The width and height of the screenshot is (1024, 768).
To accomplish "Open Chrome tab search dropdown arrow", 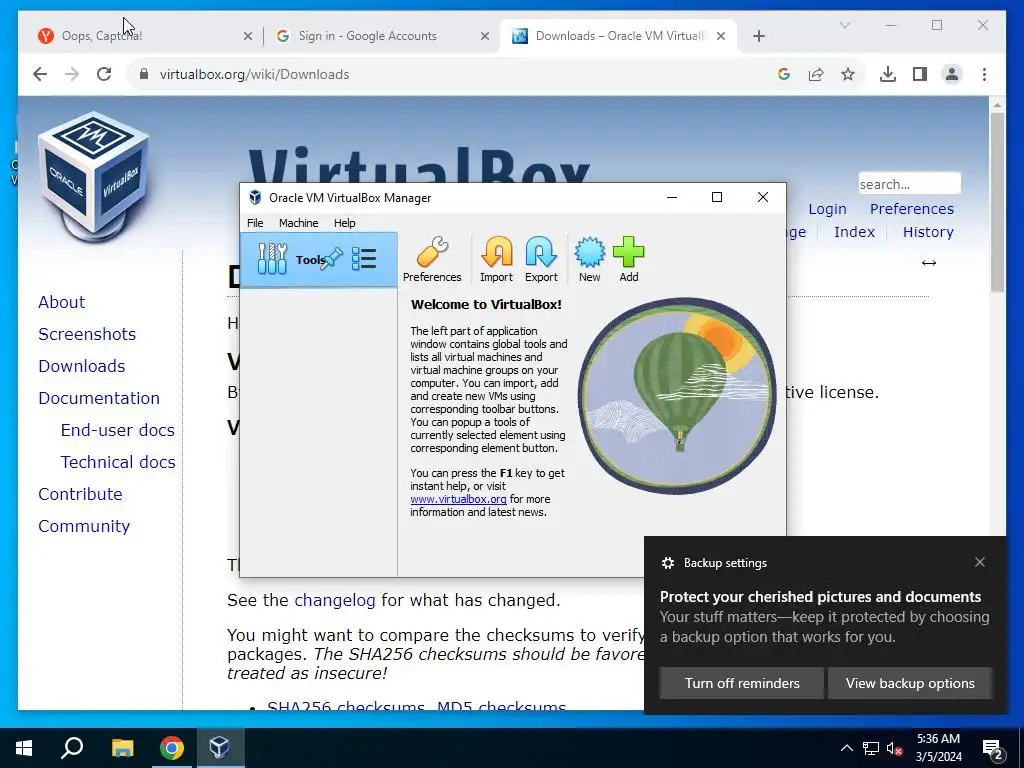I will 844,25.
